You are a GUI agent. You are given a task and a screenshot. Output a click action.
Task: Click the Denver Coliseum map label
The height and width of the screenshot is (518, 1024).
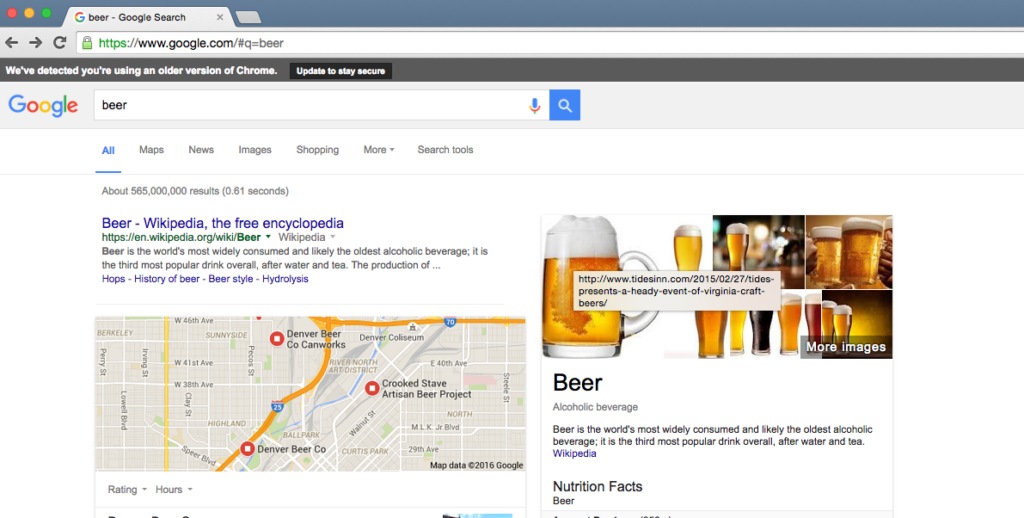[x=391, y=338]
